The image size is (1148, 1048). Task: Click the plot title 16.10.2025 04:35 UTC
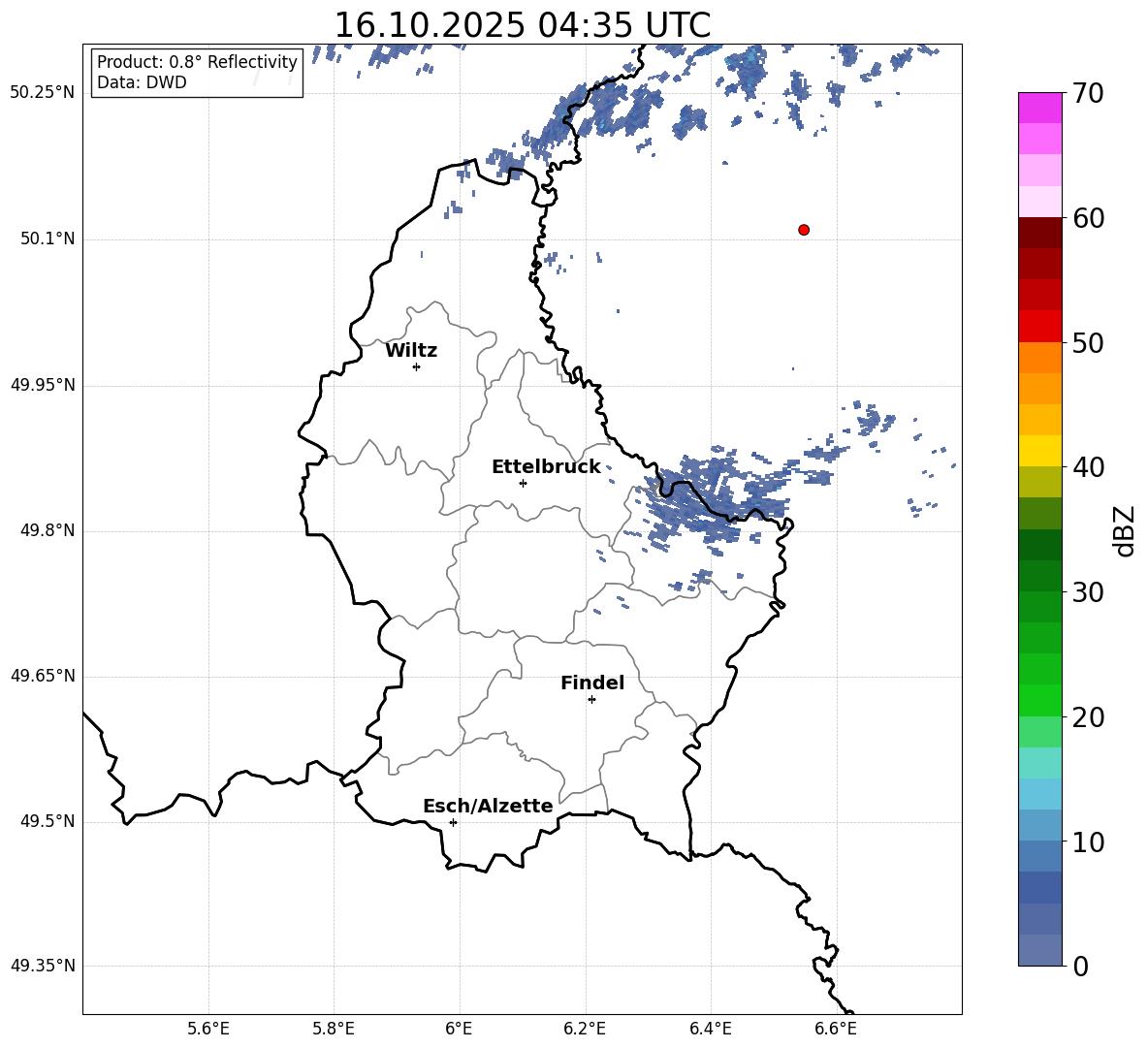tap(523, 25)
